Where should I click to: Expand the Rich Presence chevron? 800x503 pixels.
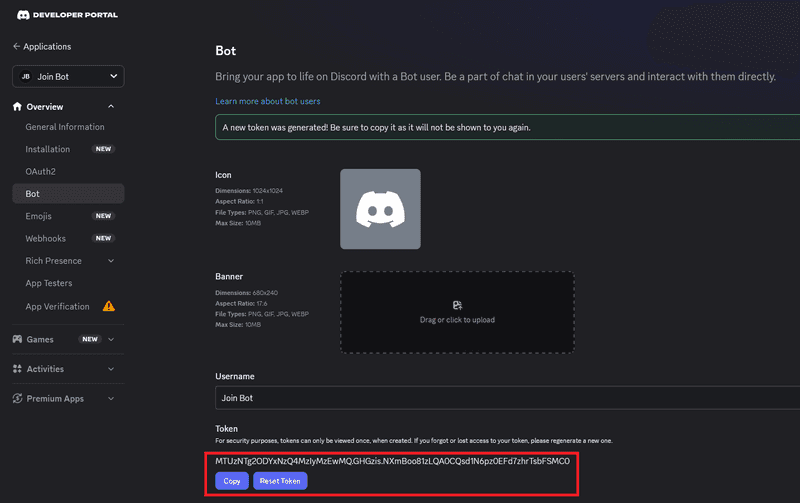pyautogui.click(x=111, y=261)
